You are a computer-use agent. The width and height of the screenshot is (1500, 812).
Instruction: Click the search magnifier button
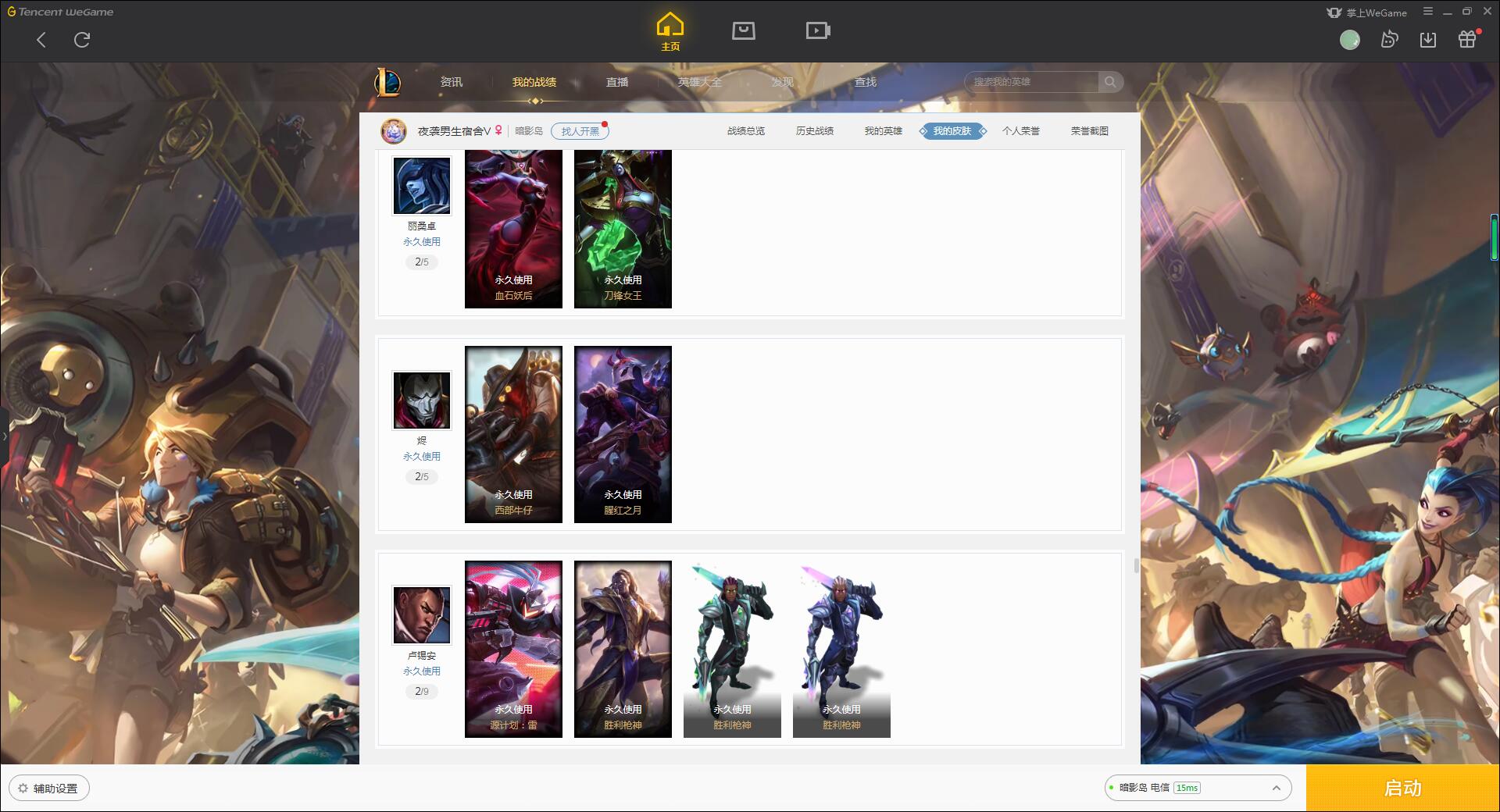(x=1110, y=82)
